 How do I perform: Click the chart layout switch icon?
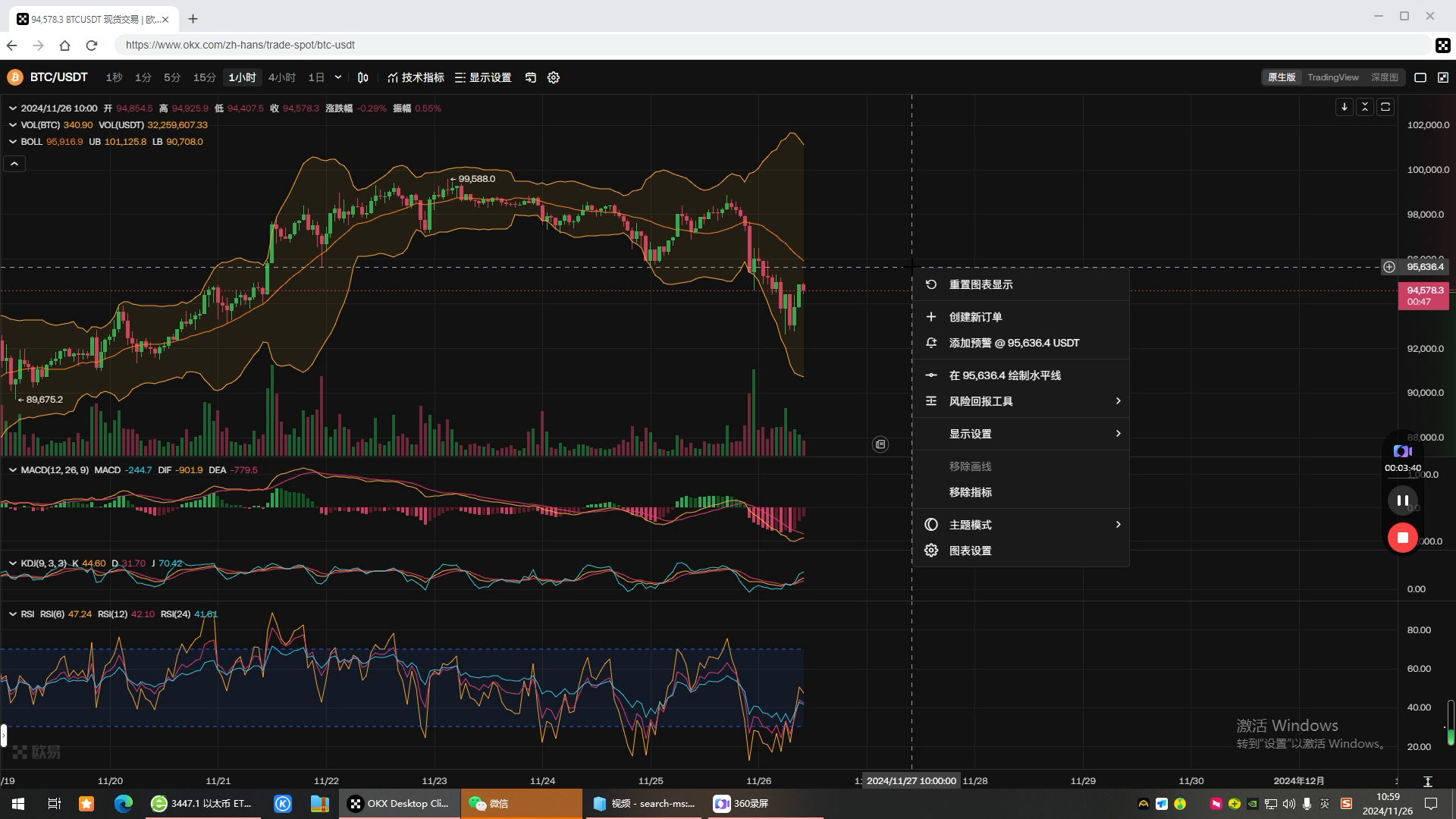[531, 77]
